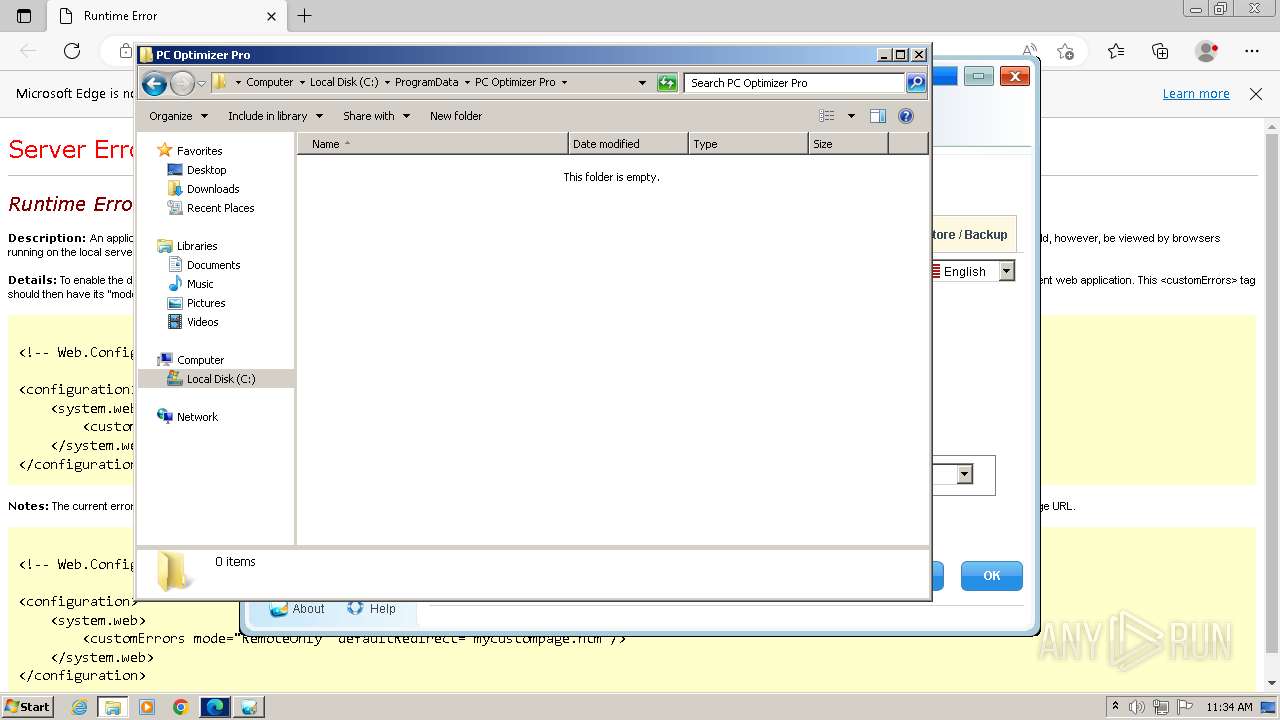The height and width of the screenshot is (720, 1280).
Task: Dismiss the Edge notification bar
Action: coord(1256,94)
